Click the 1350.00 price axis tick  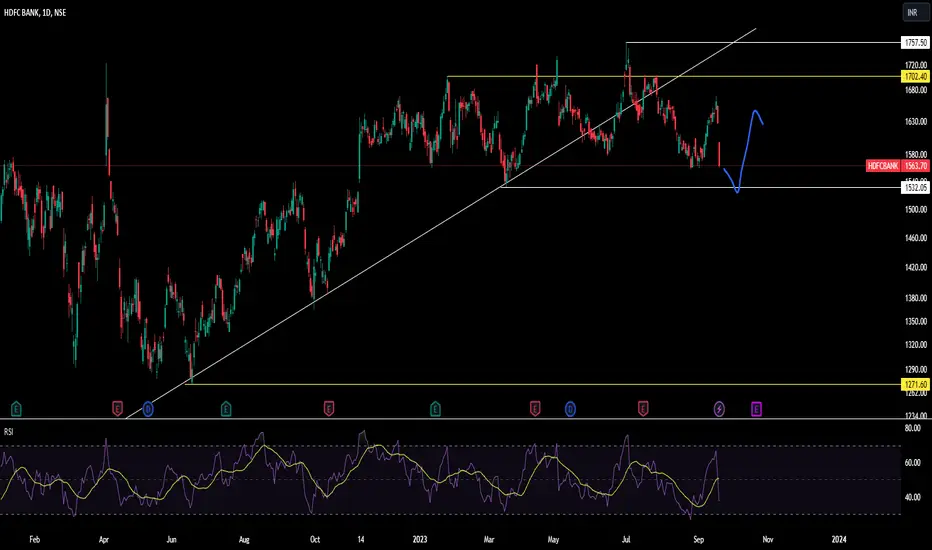click(916, 322)
